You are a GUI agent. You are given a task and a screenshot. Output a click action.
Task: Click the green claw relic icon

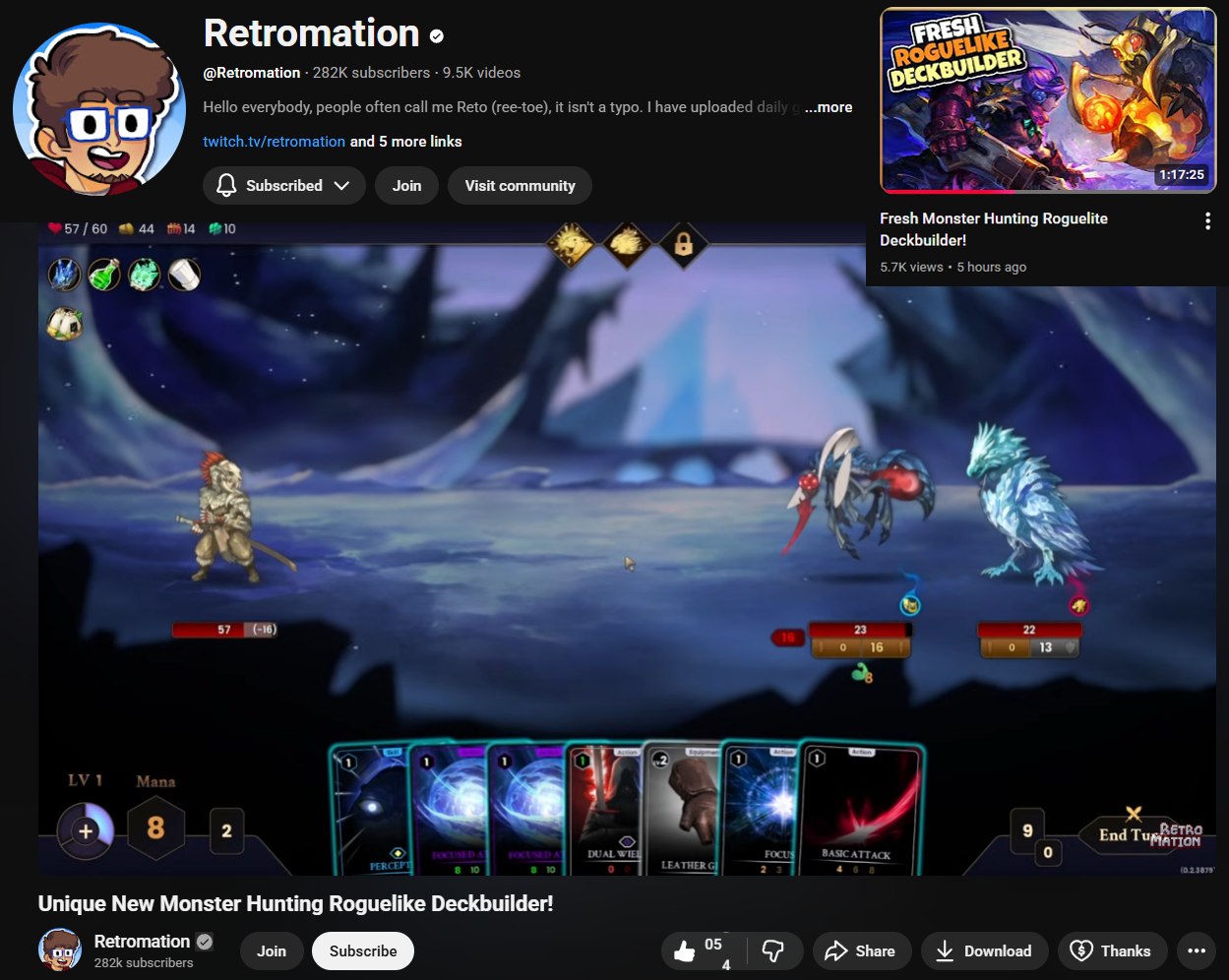[x=145, y=275]
